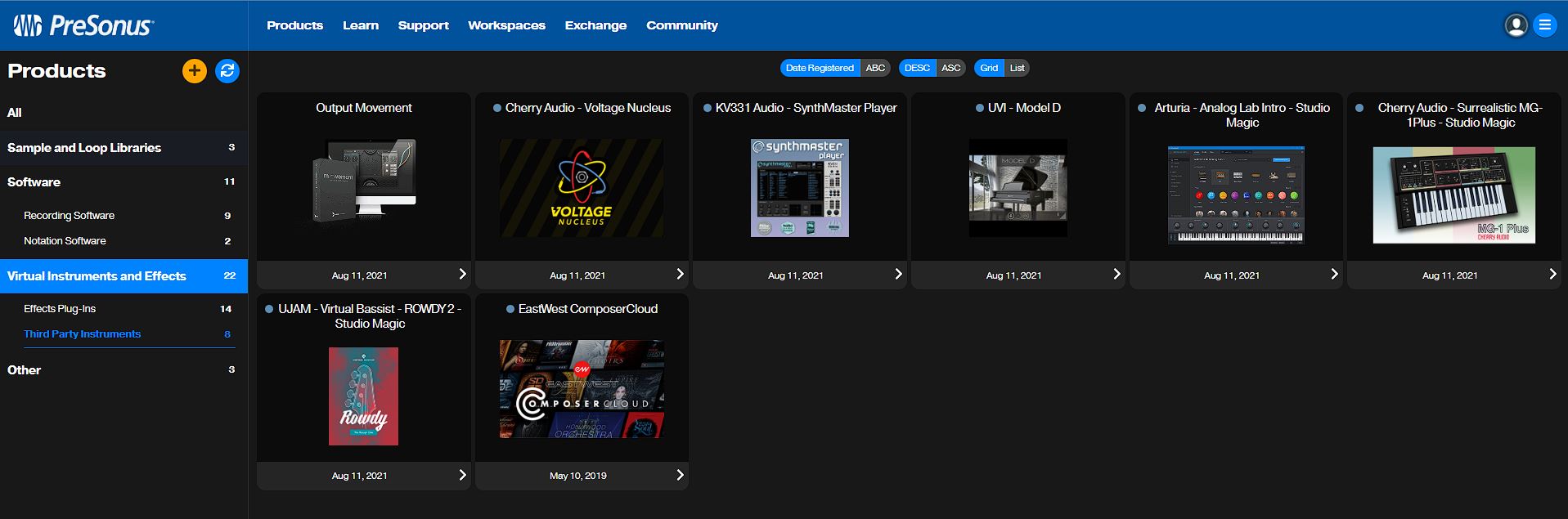Open MG-1 Plus synthesizer thumbnail
The width and height of the screenshot is (1568, 519).
pos(1454,195)
